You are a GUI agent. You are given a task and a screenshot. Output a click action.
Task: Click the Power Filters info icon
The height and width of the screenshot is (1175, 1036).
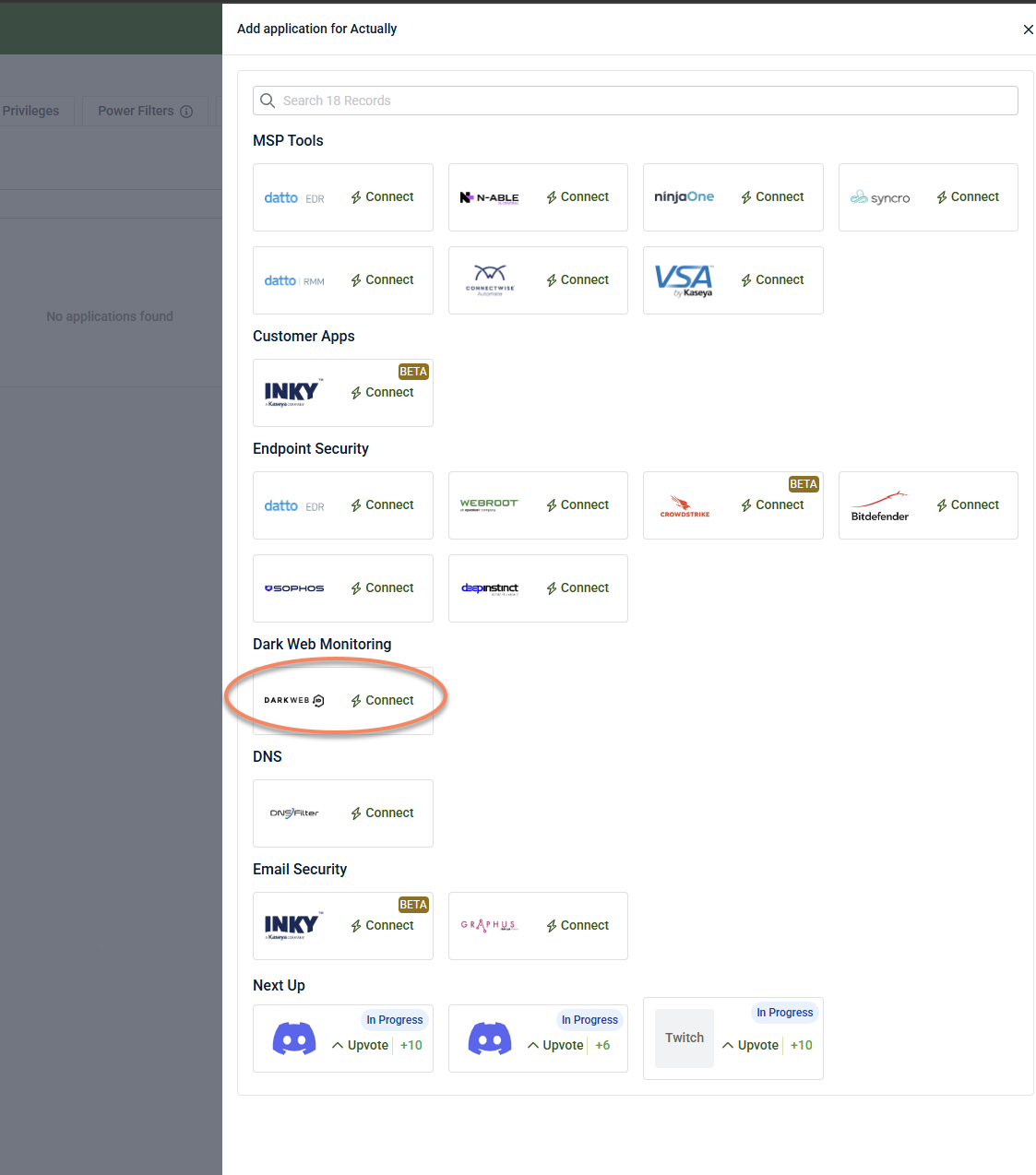(x=186, y=112)
